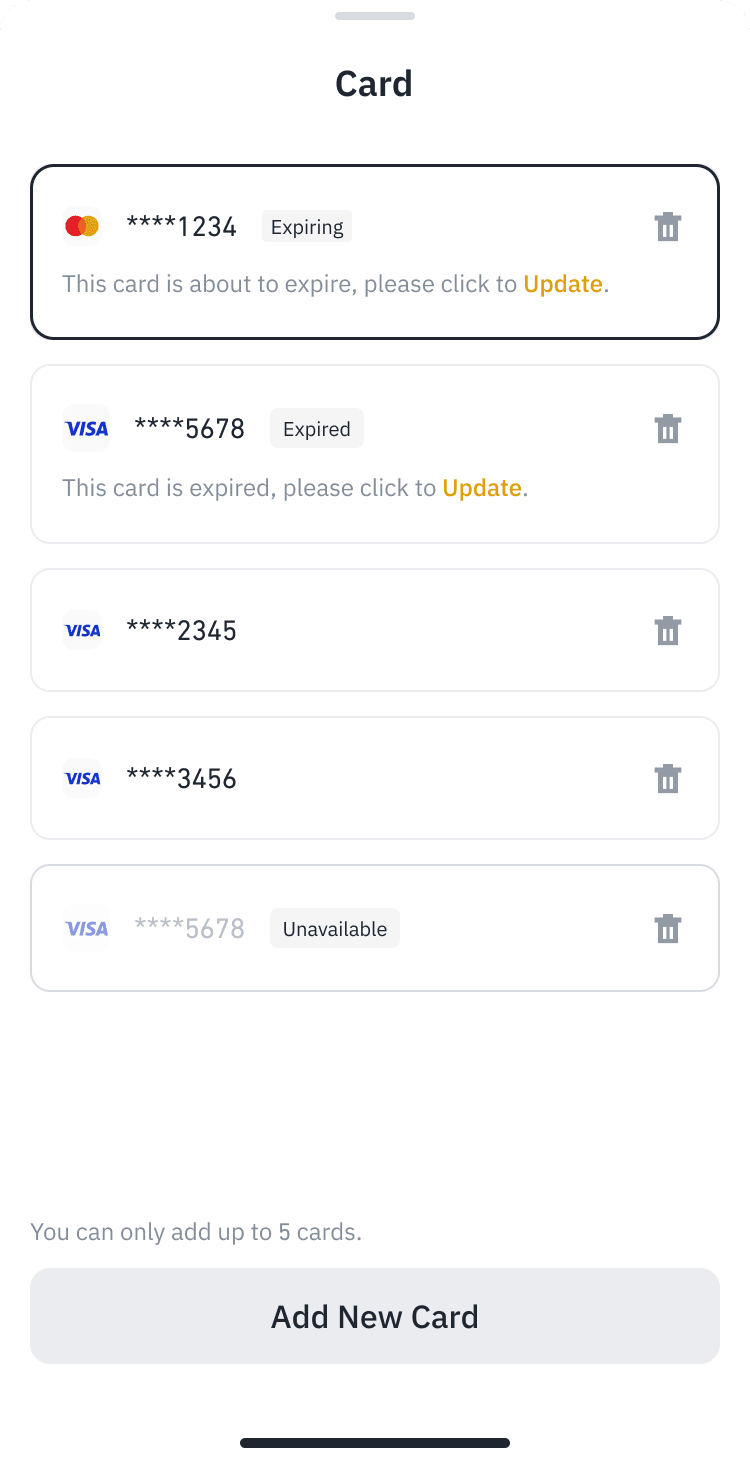Viewport: 750px width, 1464px height.
Task: Click the Mastercard logo
Action: click(x=82, y=227)
